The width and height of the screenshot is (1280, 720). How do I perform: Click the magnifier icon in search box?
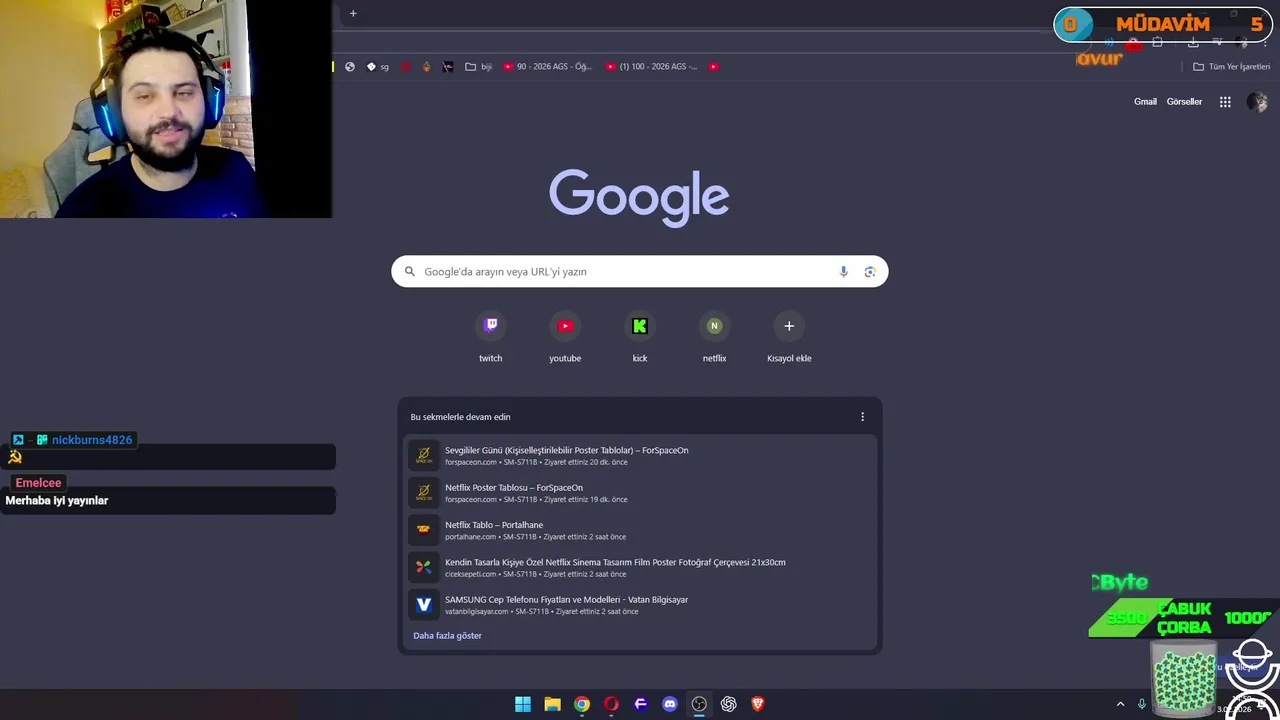pyautogui.click(x=409, y=272)
